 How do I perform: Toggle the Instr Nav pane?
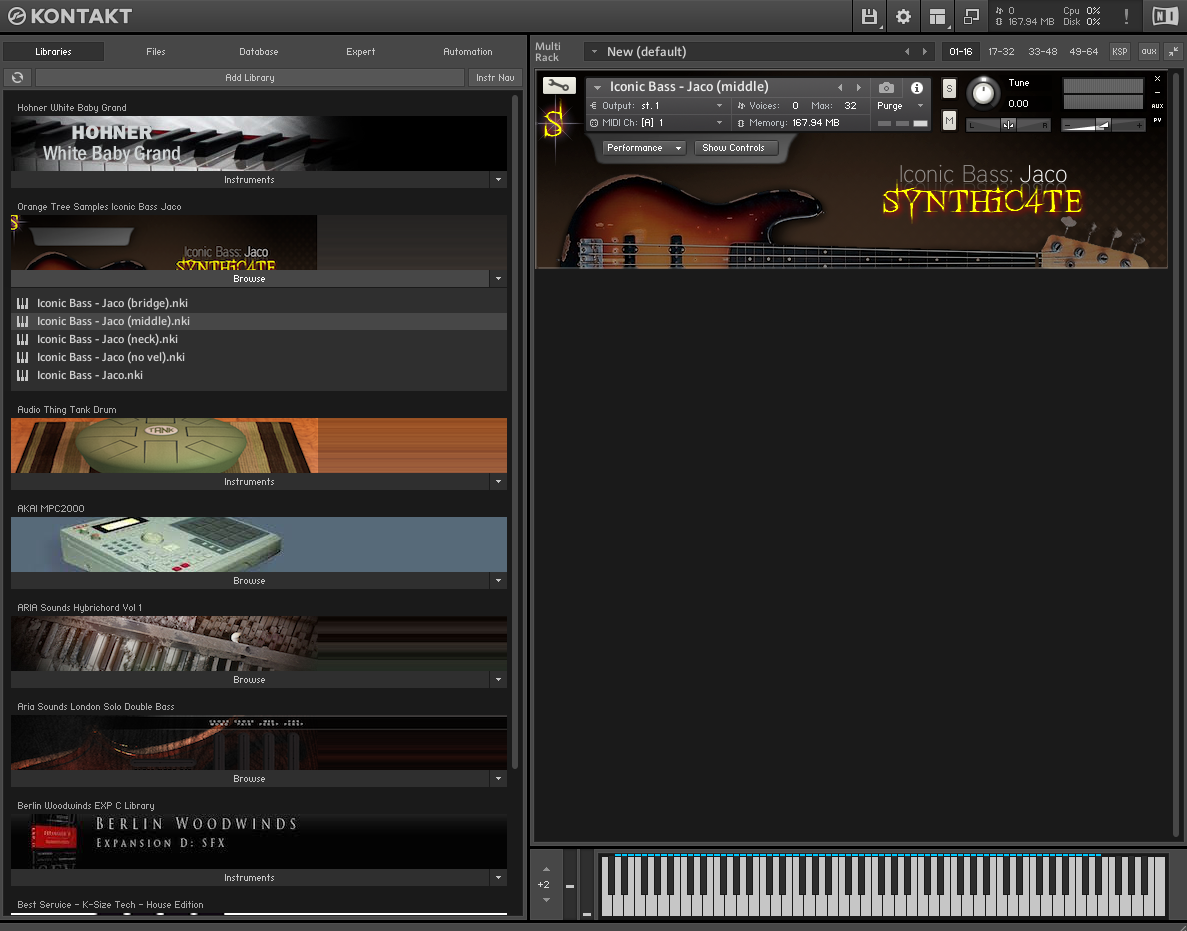[x=495, y=77]
